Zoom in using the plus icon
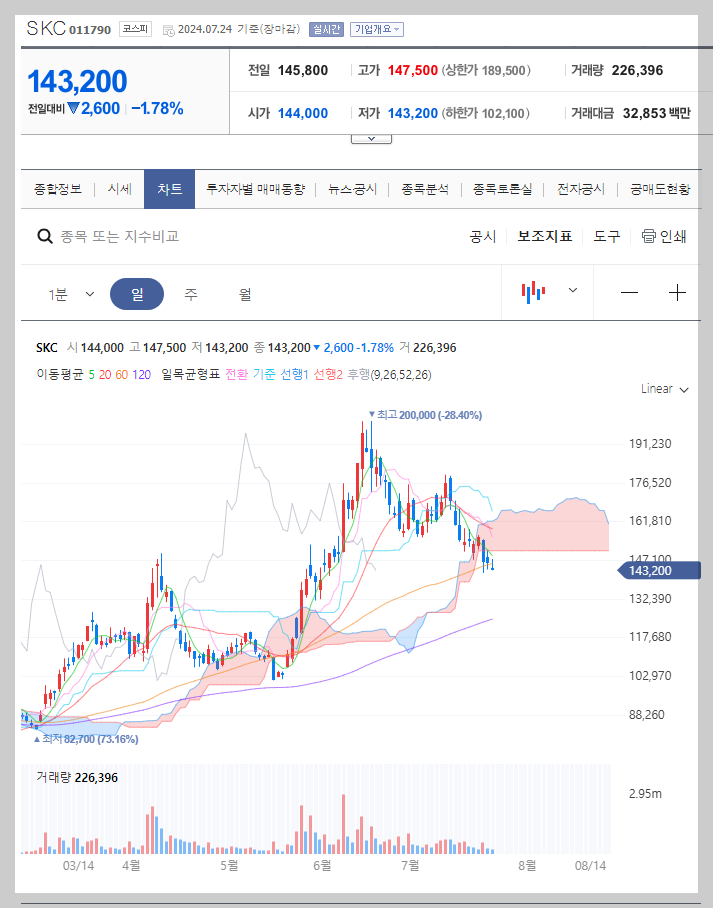Viewport: 713px width, 908px height. 679,293
